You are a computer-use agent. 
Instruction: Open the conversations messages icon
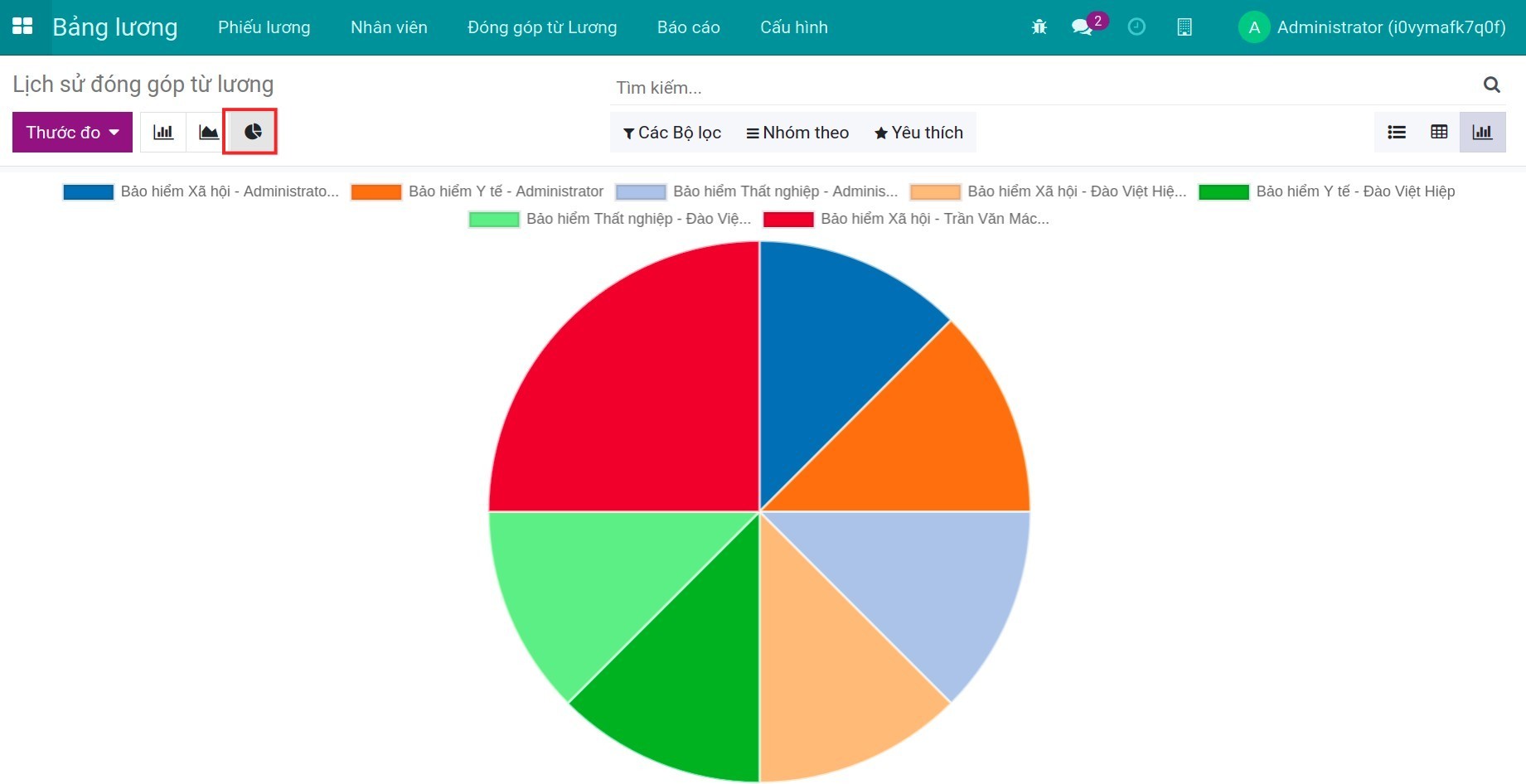coord(1083,27)
